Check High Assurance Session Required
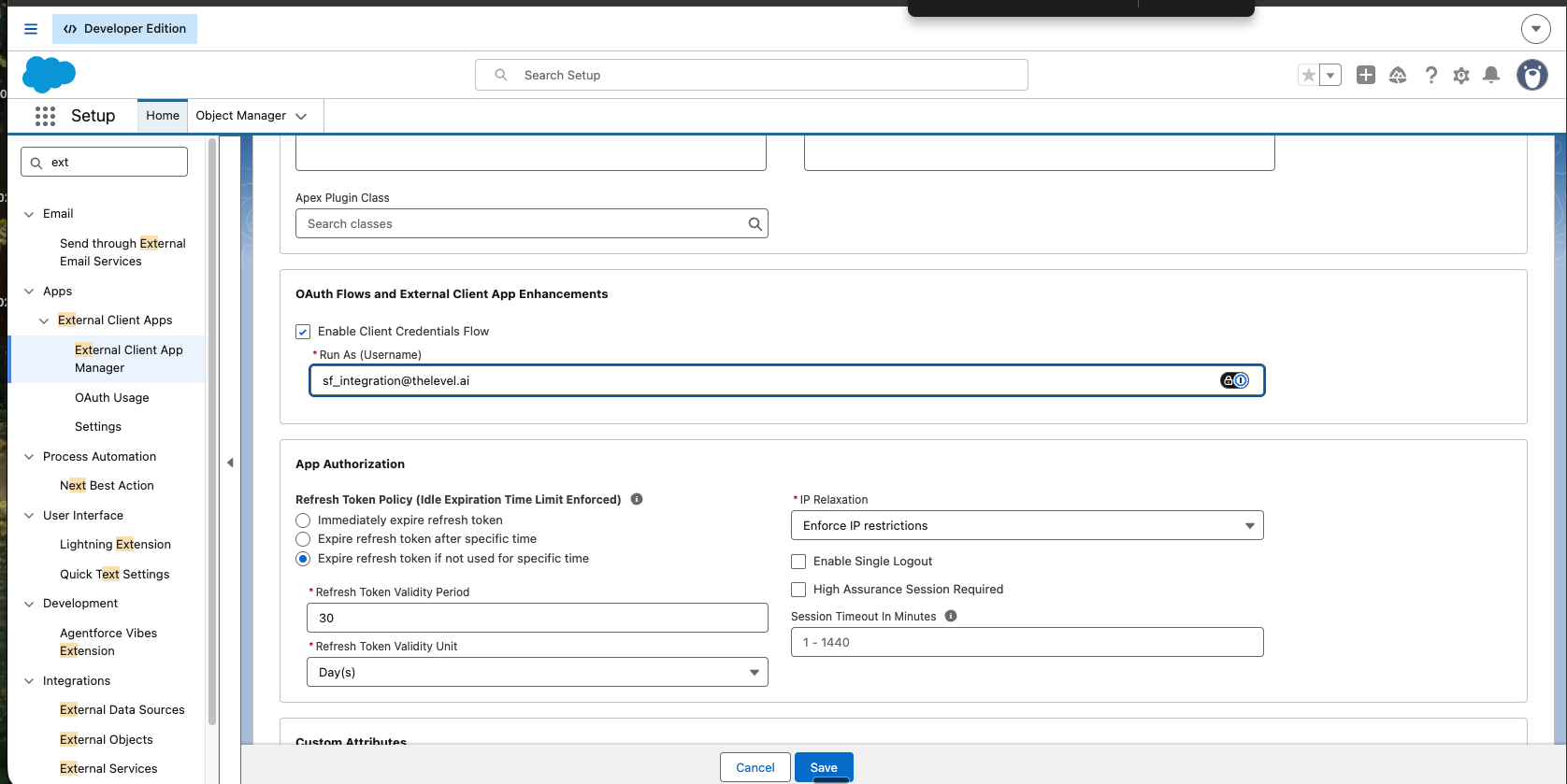This screenshot has width=1567, height=784. point(798,590)
